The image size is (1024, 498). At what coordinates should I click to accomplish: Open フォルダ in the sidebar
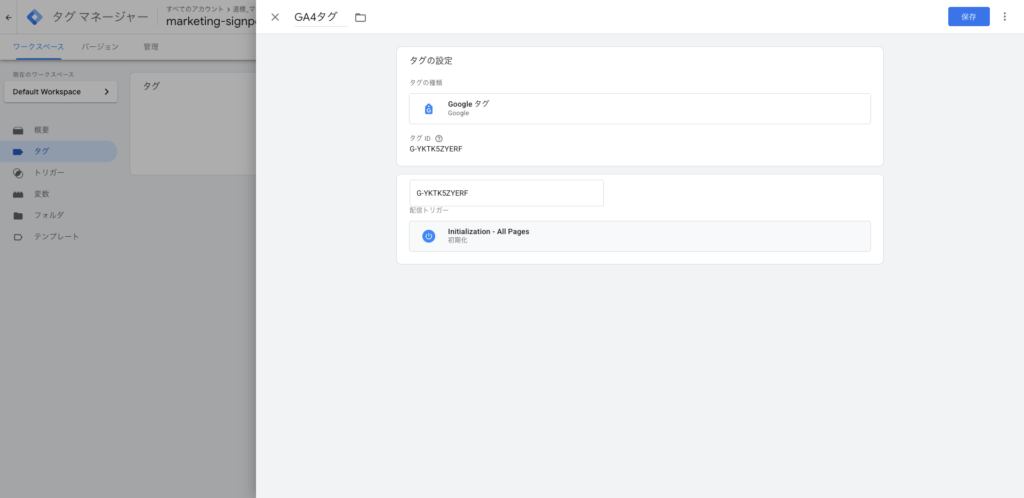(x=59, y=215)
